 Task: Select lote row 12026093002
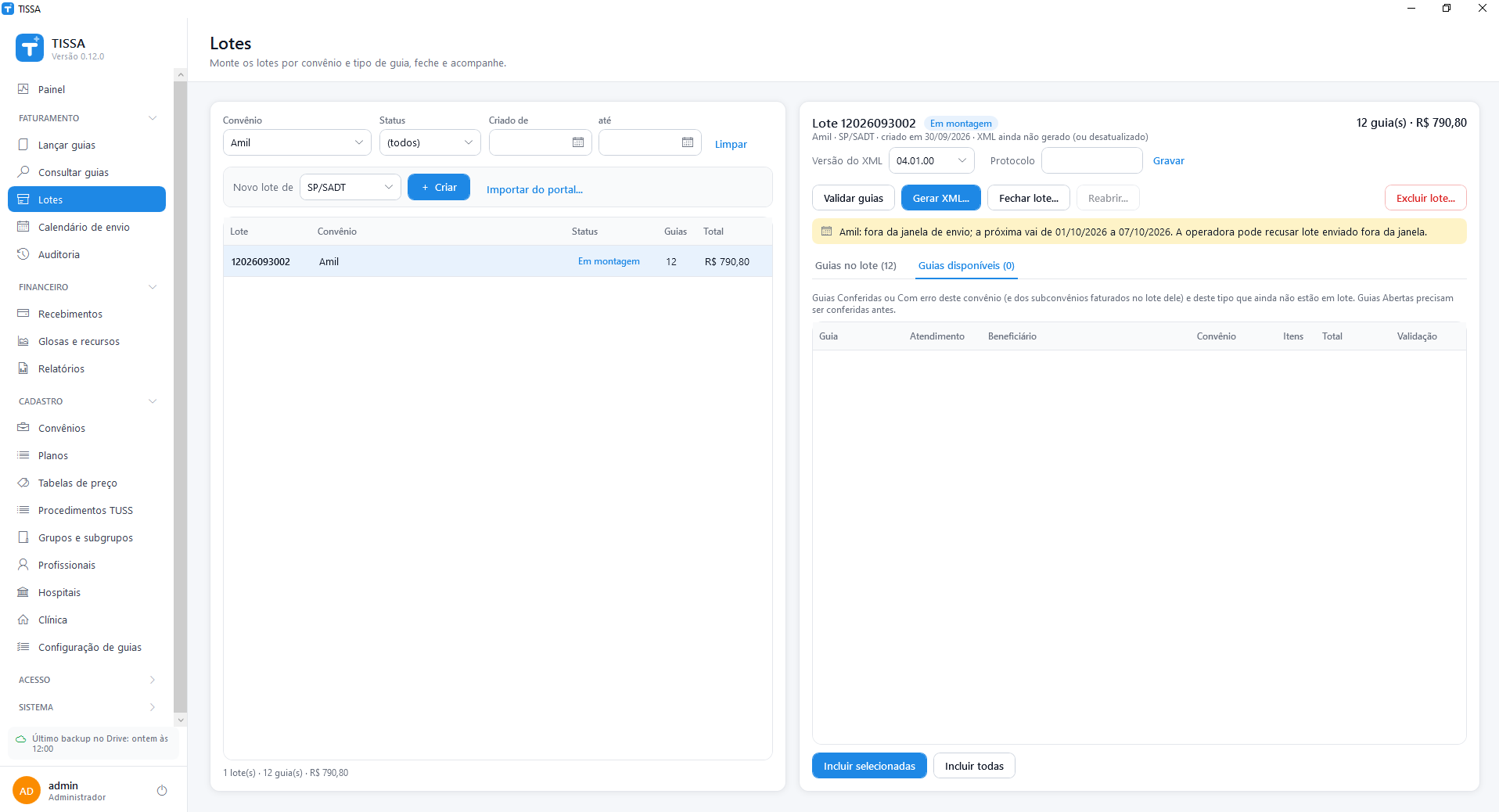(498, 261)
